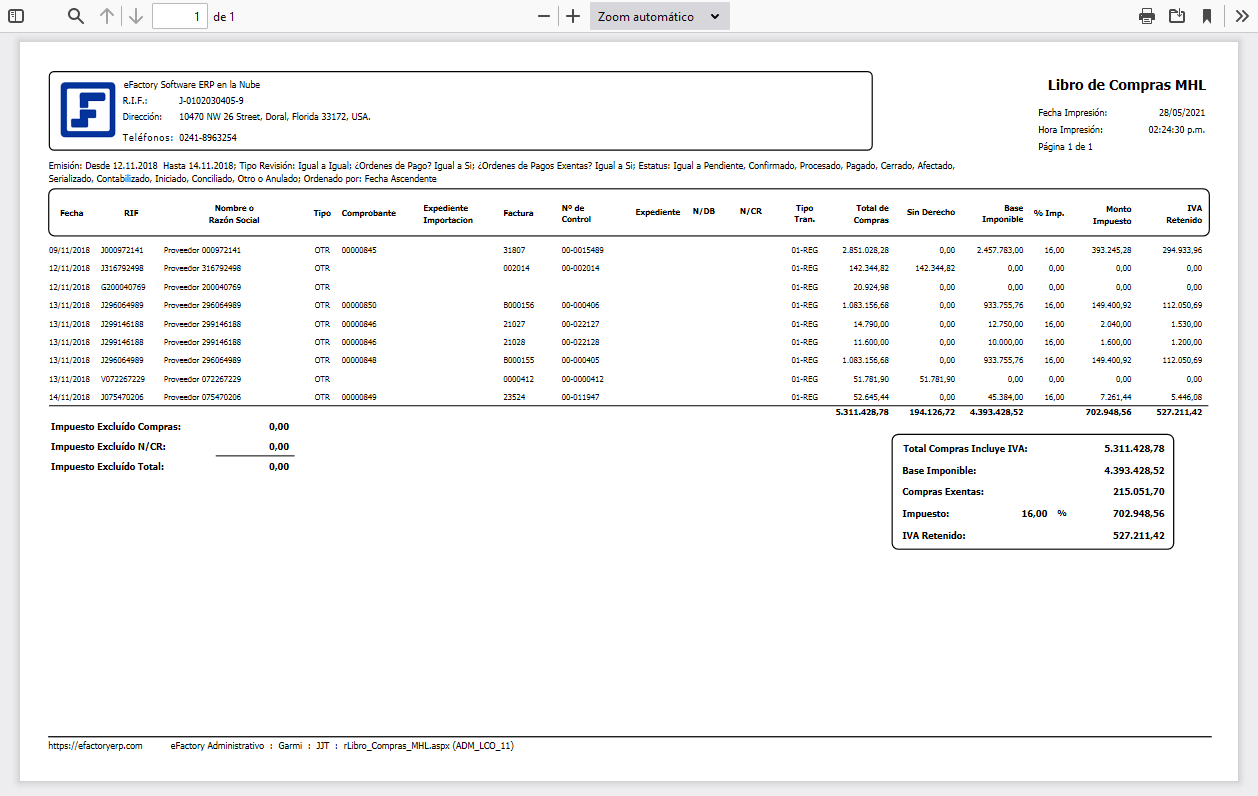Print the document

1147,16
